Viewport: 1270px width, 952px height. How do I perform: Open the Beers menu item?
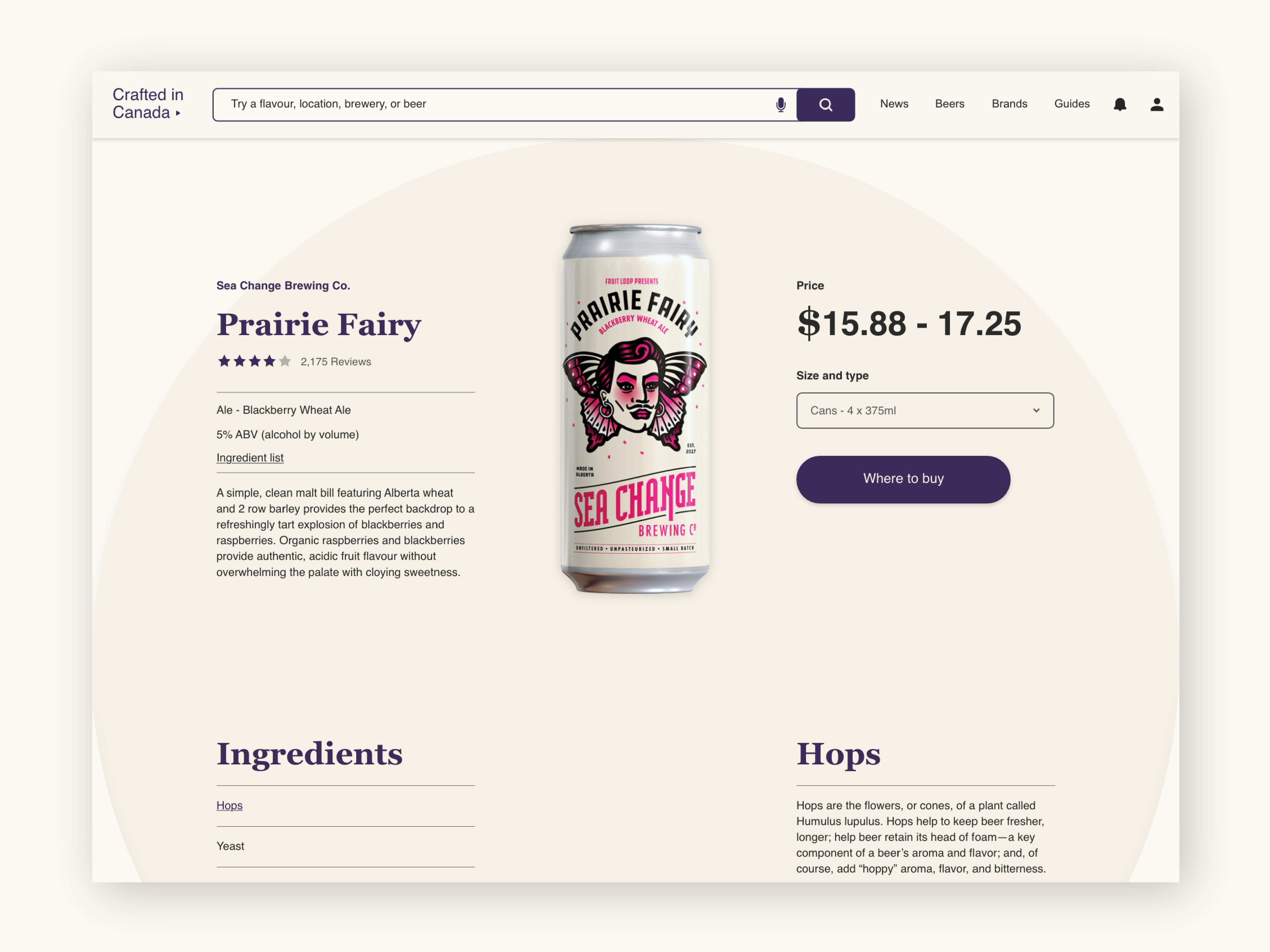(950, 104)
